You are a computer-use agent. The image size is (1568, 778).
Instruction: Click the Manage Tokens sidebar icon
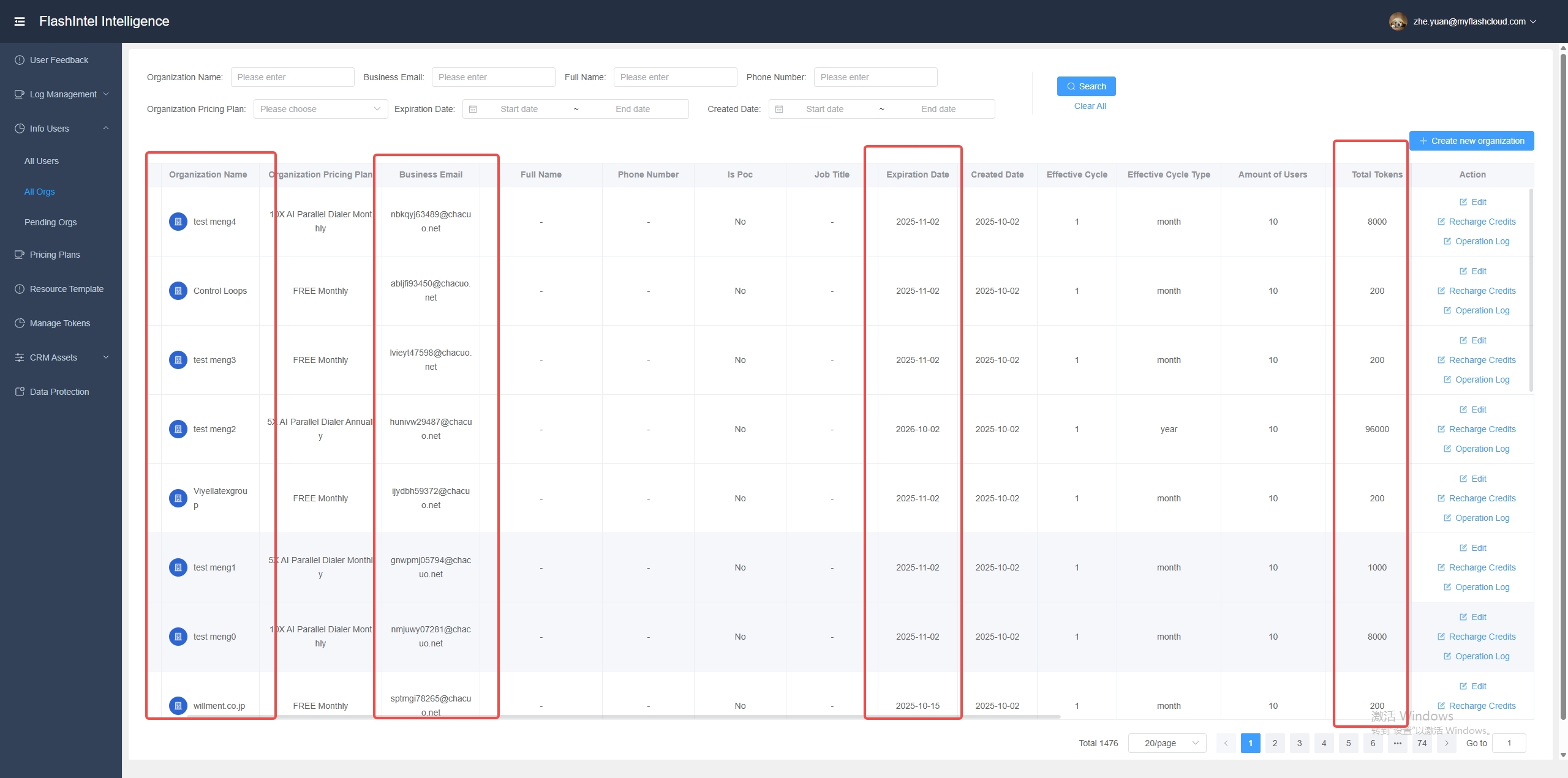click(20, 323)
